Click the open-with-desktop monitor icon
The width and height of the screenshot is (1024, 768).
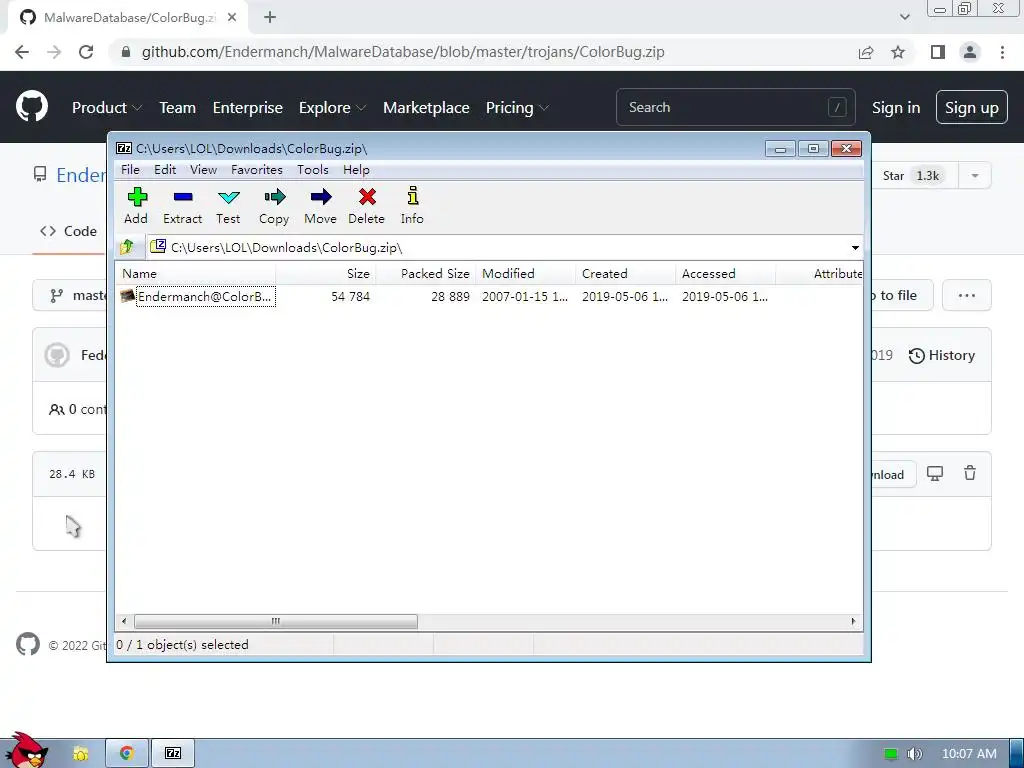935,474
